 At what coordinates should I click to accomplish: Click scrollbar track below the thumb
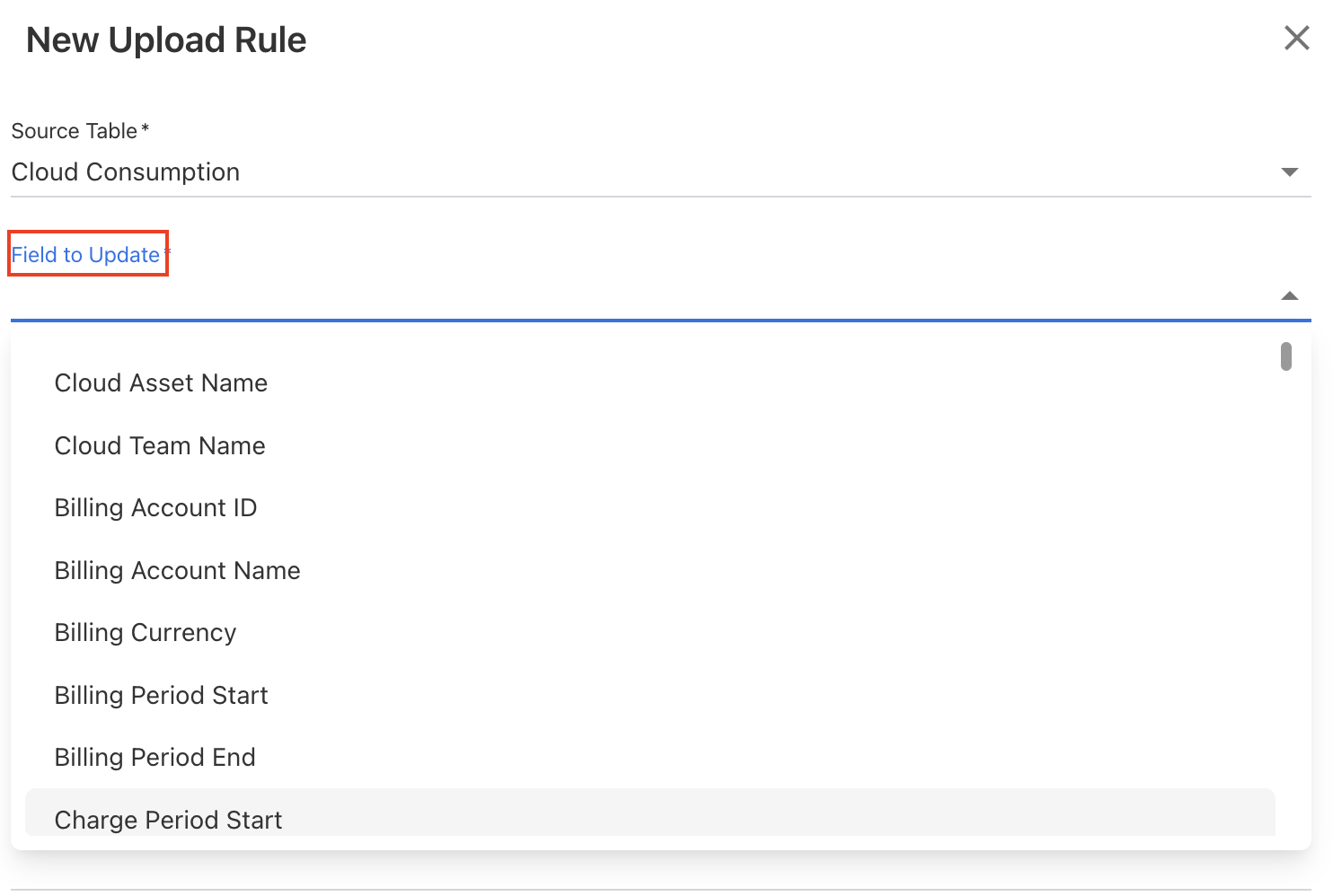pyautogui.click(x=1286, y=584)
